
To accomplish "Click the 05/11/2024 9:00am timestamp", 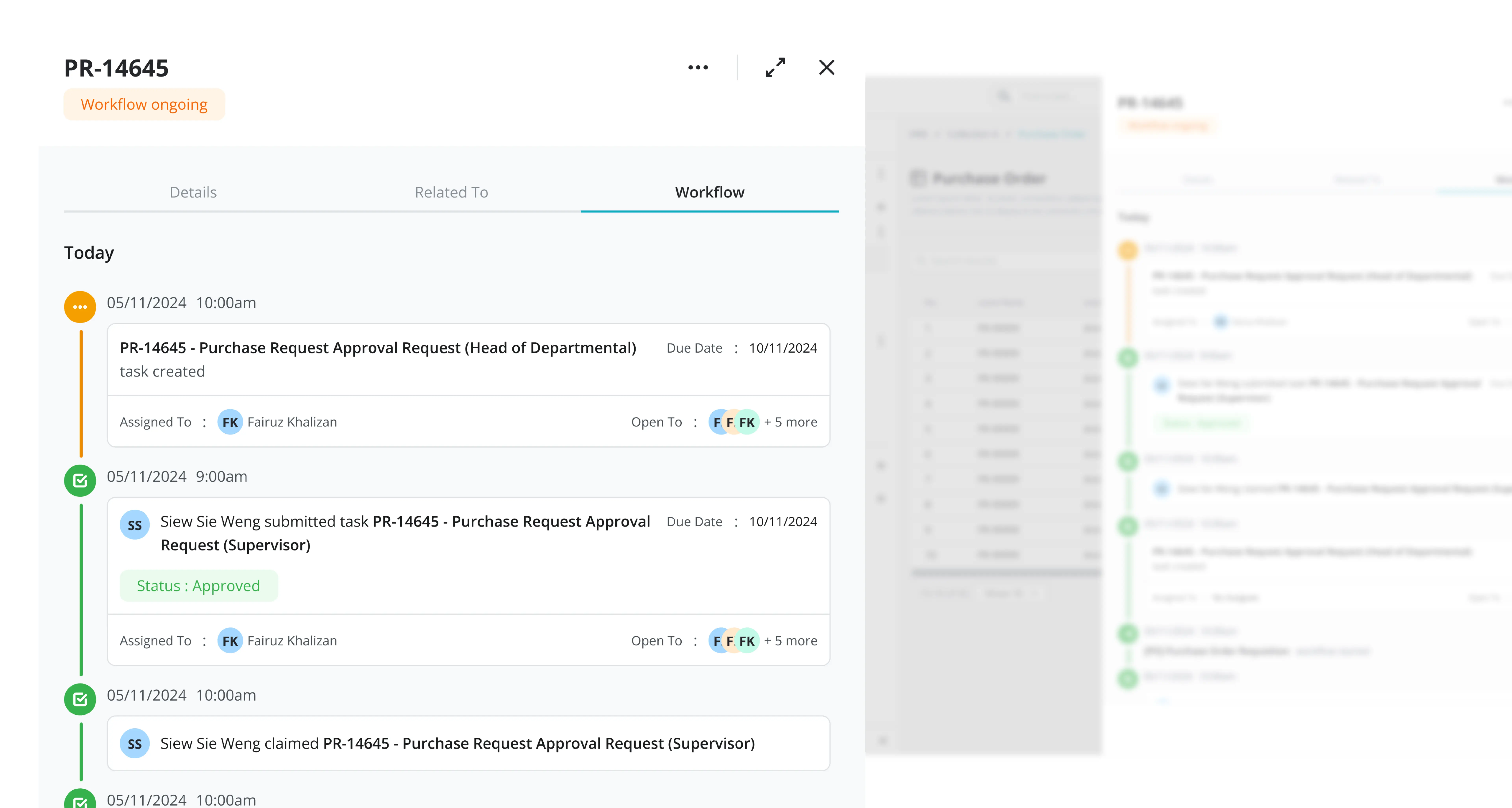I will click(x=177, y=476).
